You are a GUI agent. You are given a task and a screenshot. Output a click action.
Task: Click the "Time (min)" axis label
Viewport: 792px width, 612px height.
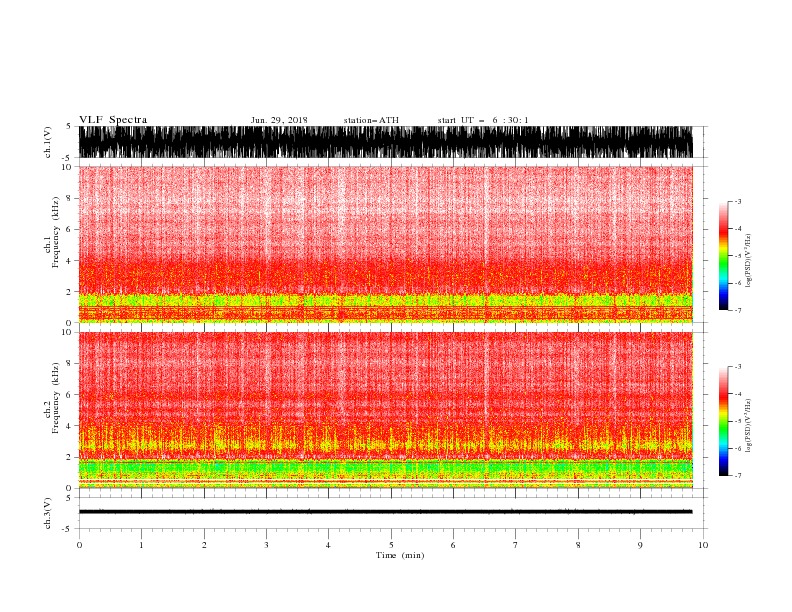(400, 555)
